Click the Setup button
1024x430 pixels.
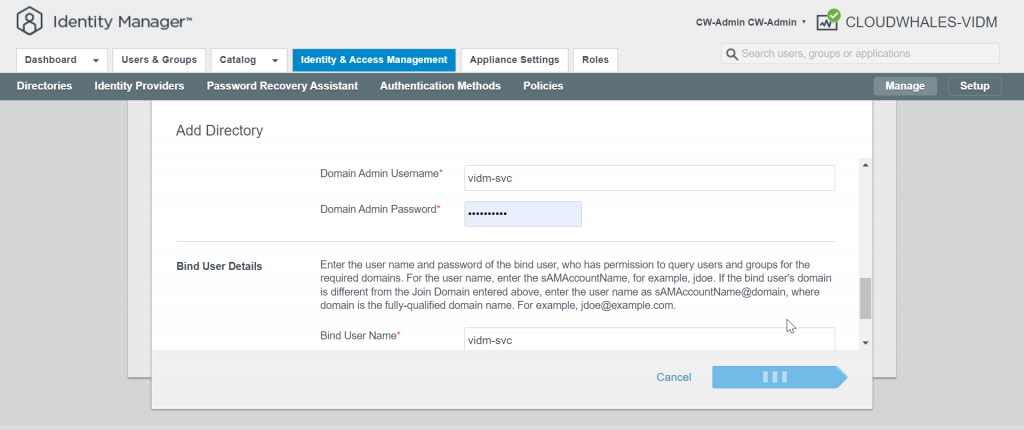(x=975, y=86)
